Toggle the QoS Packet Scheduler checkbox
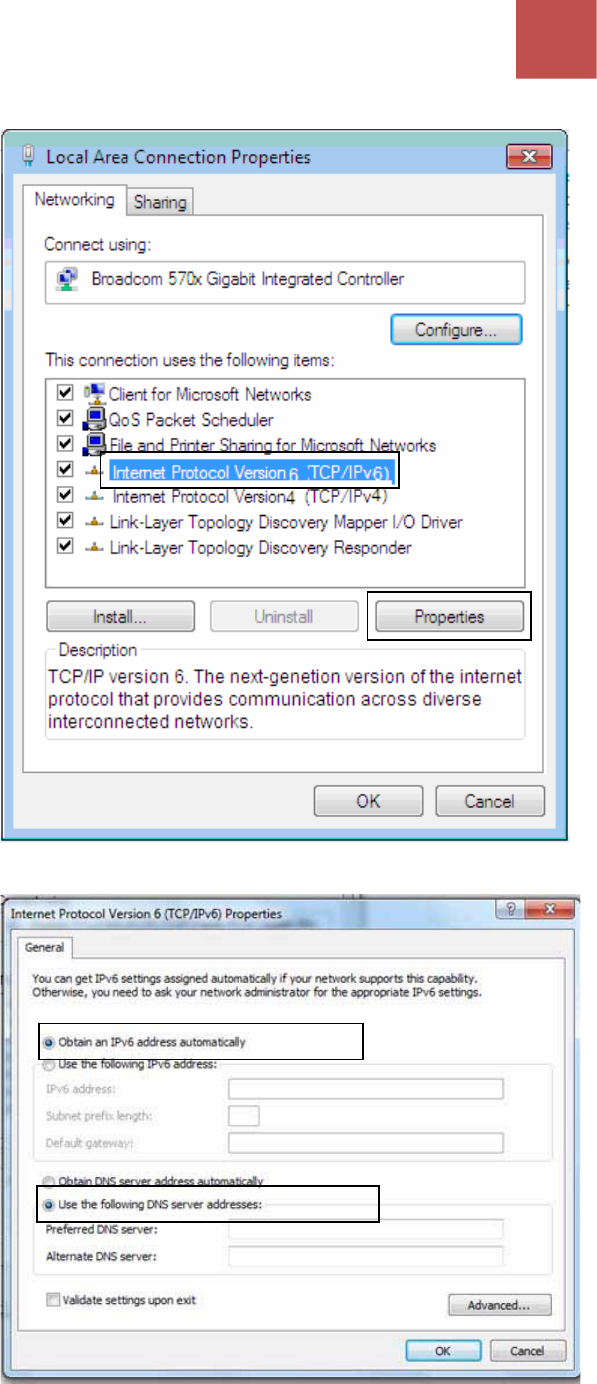The height and width of the screenshot is (1384, 597). coord(66,420)
